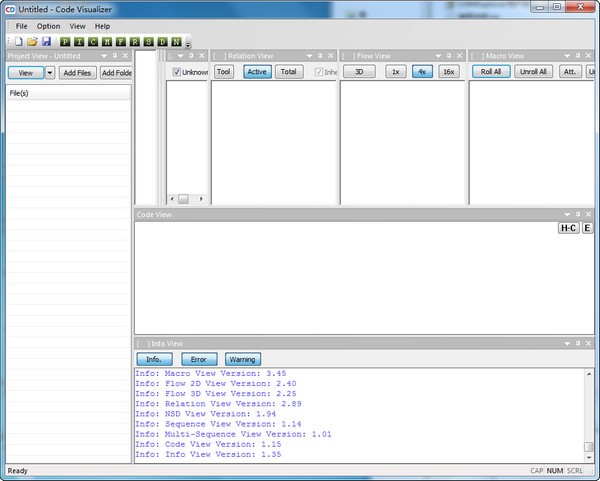Click Info View scrollbar up arrow
Image resolution: width=600 pixels, height=481 pixels.
coord(589,374)
